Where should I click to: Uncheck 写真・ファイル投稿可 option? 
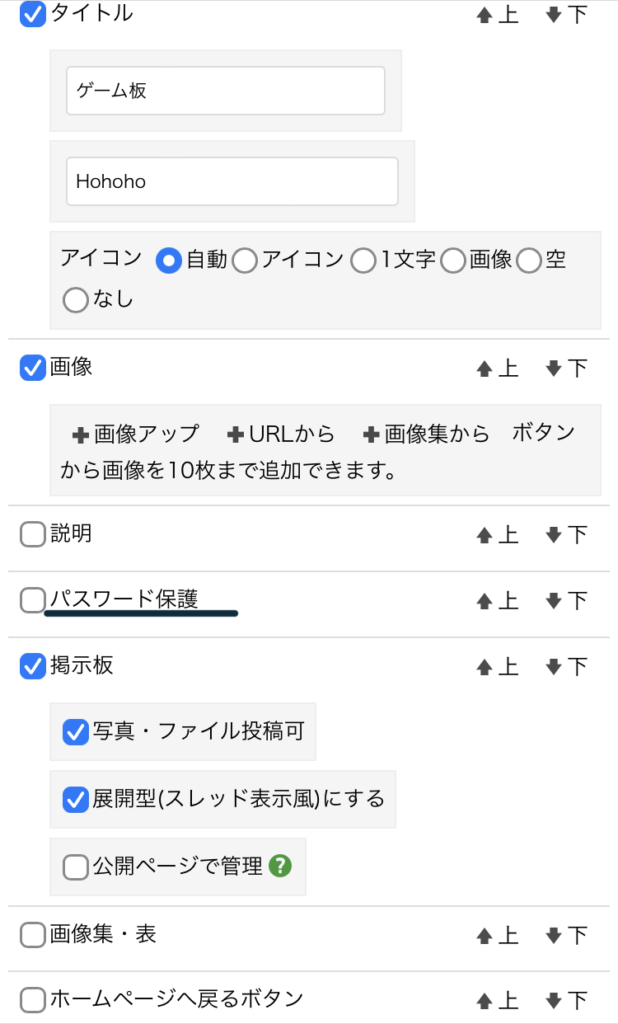(76, 732)
